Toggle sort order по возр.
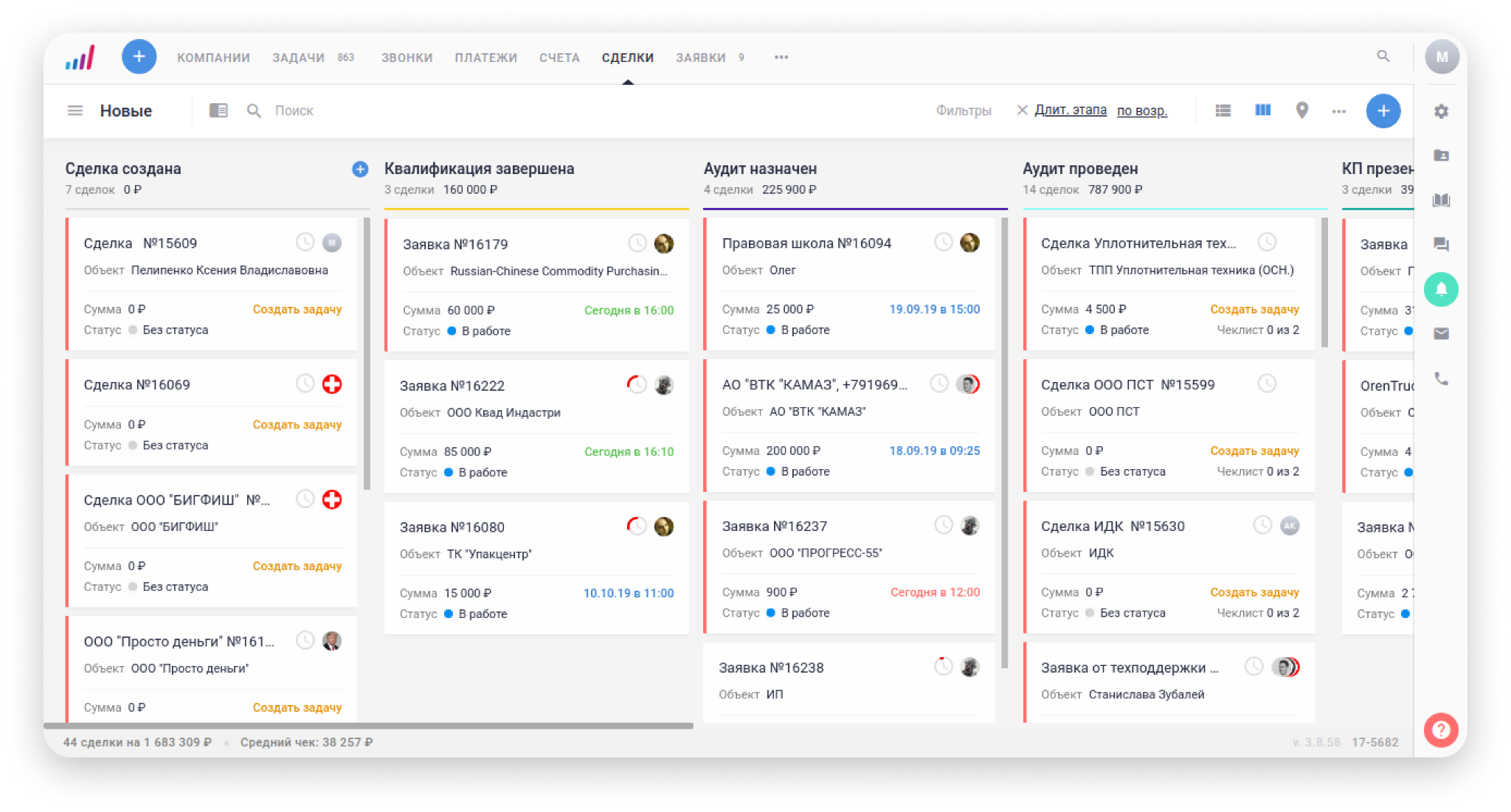The width and height of the screenshot is (1511, 812). (1141, 111)
